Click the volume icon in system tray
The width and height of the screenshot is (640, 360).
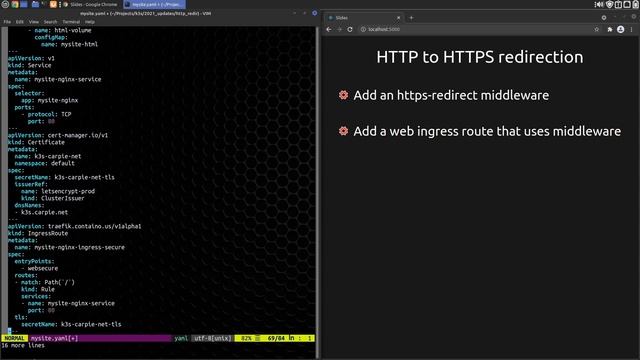point(599,4)
